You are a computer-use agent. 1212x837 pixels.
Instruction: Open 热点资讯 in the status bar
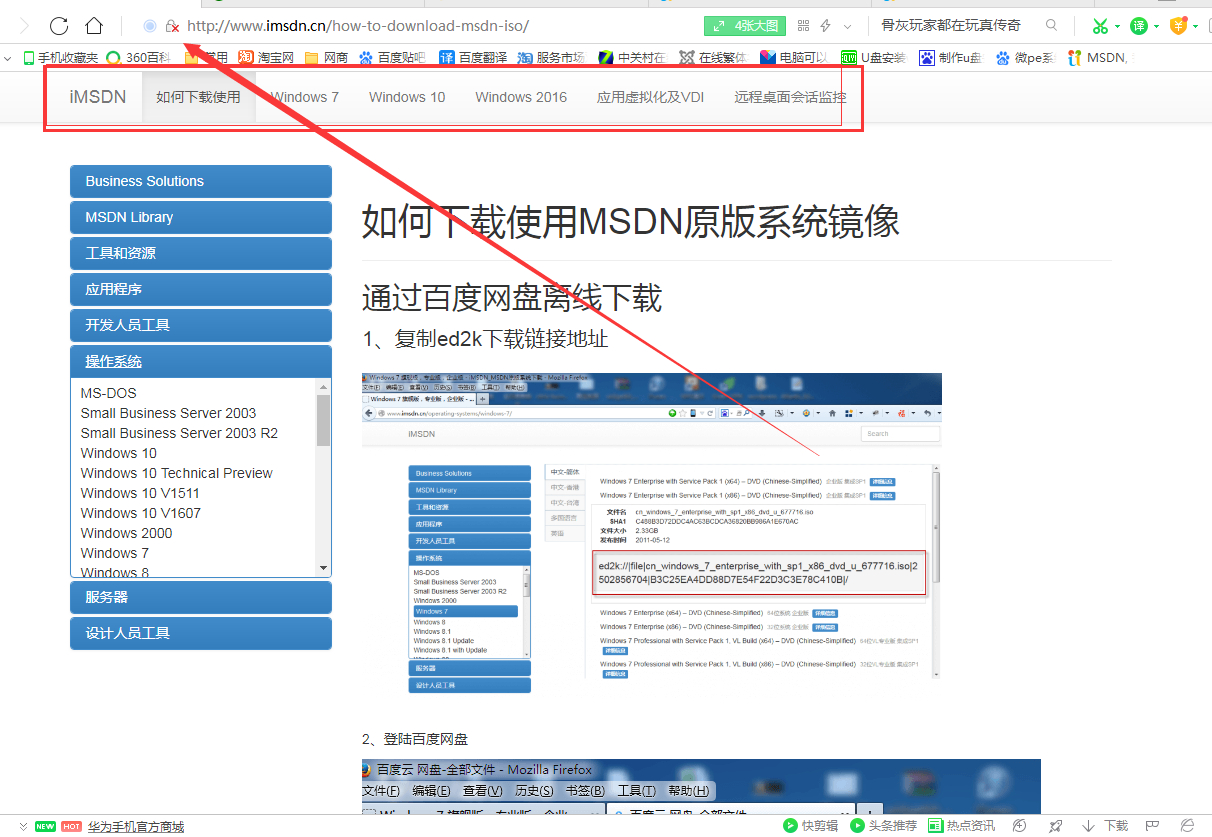(961, 826)
